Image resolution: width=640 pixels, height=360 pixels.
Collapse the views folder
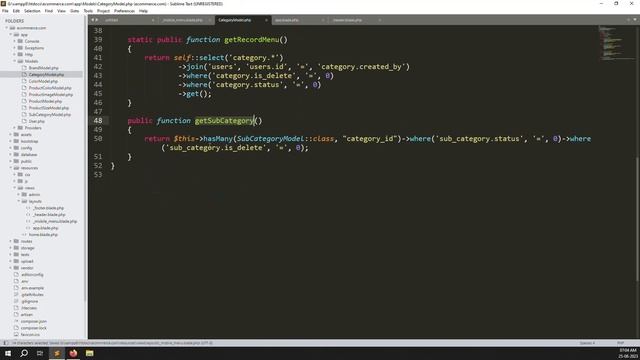click(15, 188)
